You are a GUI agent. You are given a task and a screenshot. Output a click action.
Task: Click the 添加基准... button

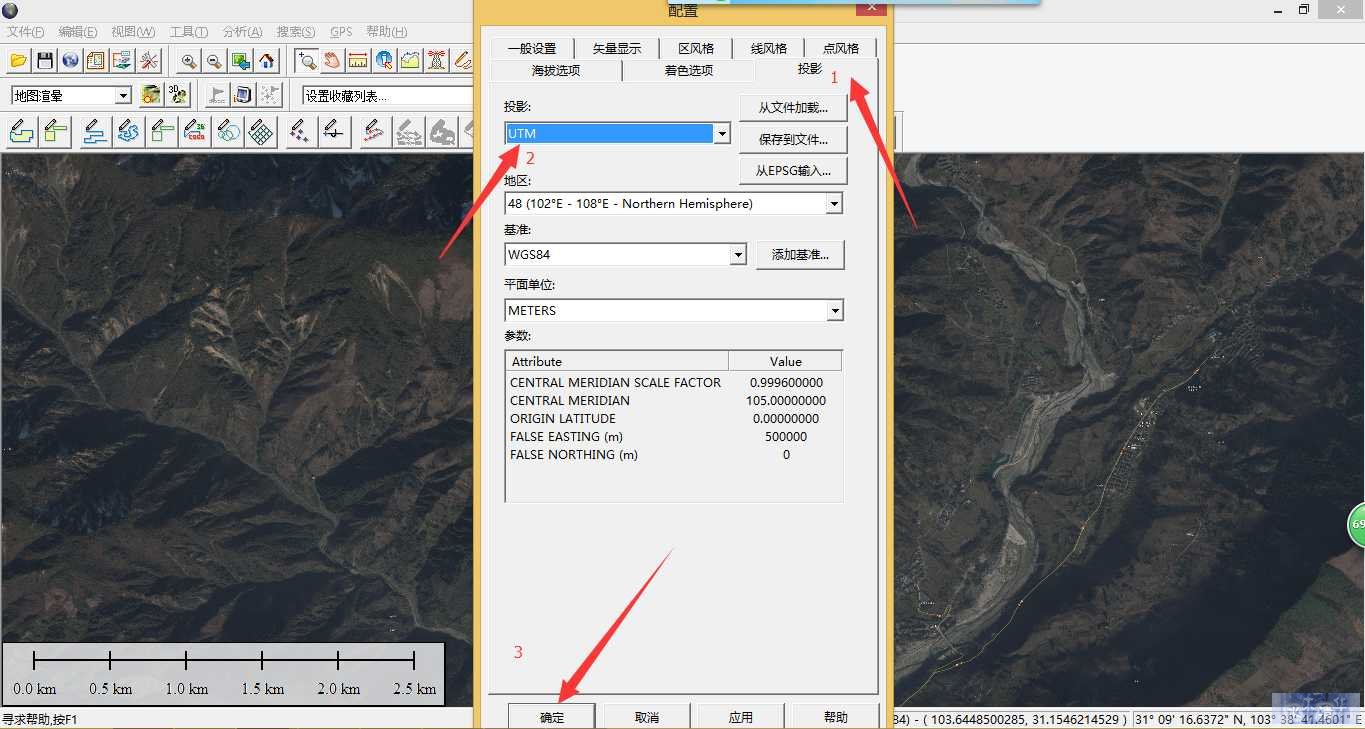(x=800, y=255)
